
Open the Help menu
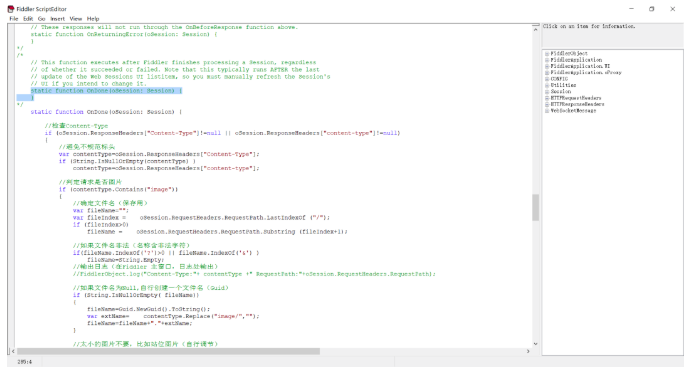pyautogui.click(x=93, y=19)
